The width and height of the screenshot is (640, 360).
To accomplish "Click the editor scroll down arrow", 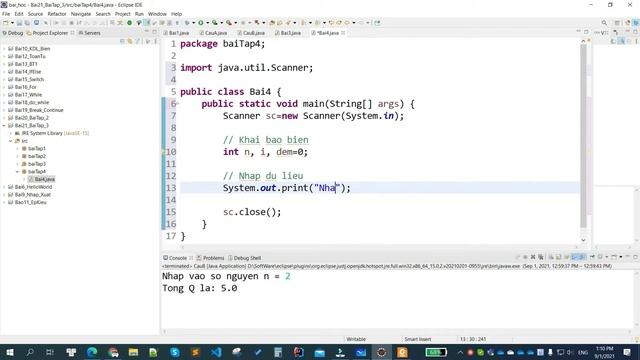I will pyautogui.click(x=583, y=240).
